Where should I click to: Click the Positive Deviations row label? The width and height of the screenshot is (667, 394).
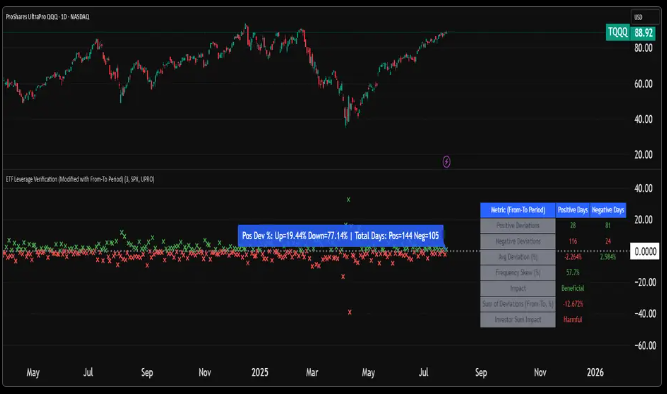click(x=518, y=226)
